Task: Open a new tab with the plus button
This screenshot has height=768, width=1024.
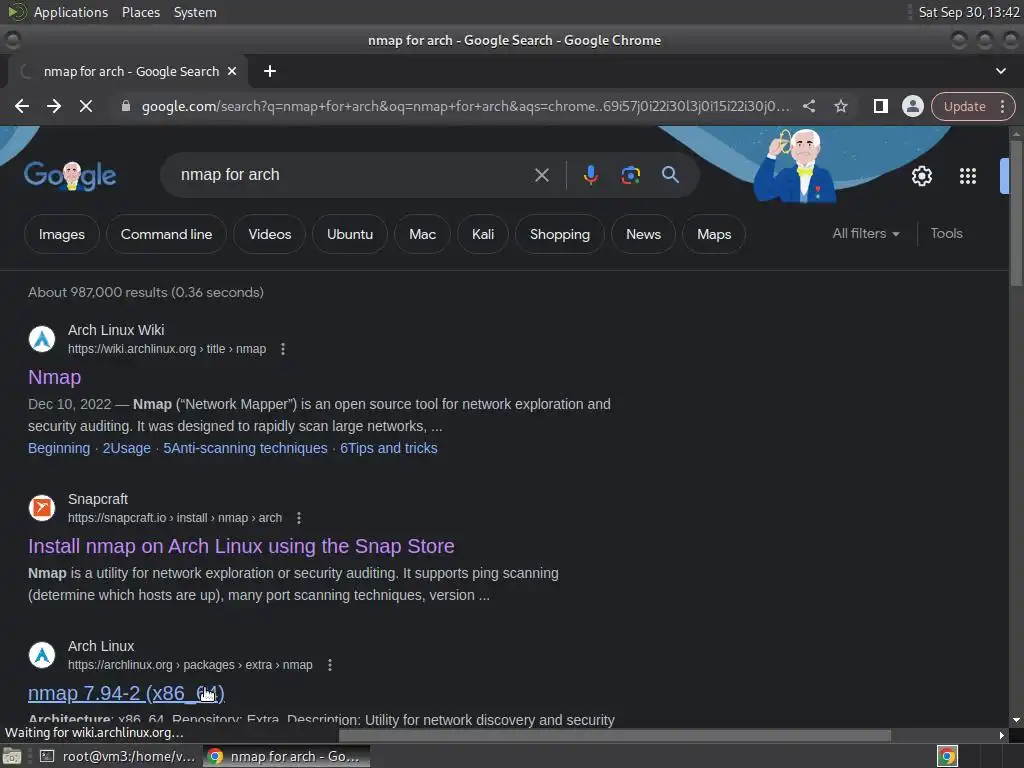Action: (270, 71)
